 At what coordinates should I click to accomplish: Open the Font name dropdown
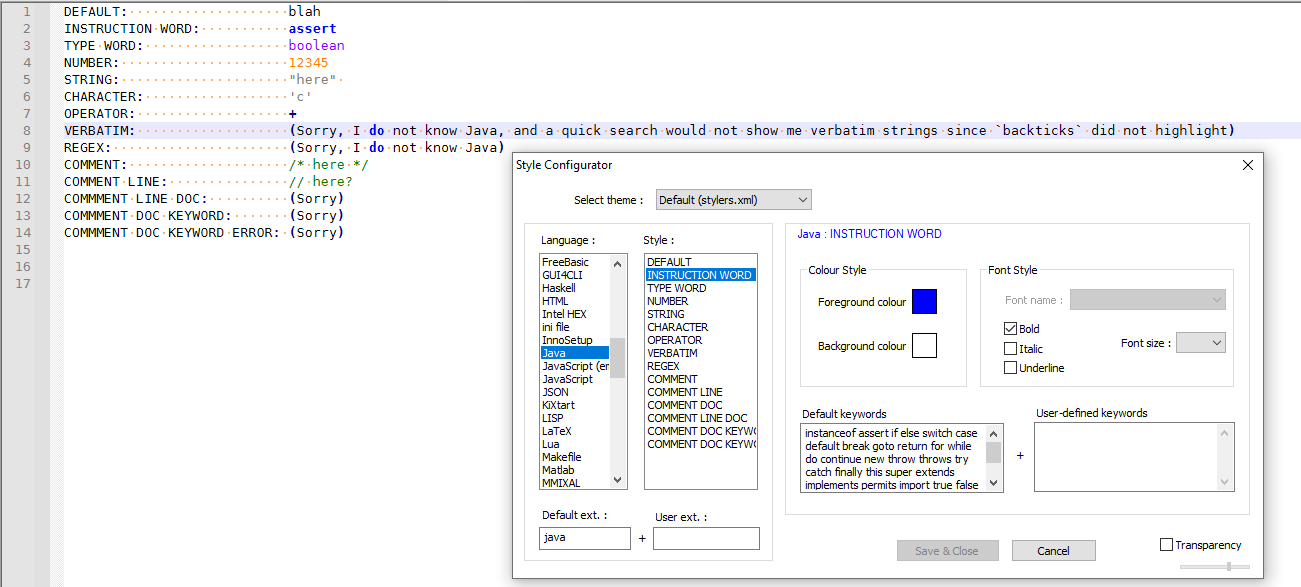(1148, 300)
